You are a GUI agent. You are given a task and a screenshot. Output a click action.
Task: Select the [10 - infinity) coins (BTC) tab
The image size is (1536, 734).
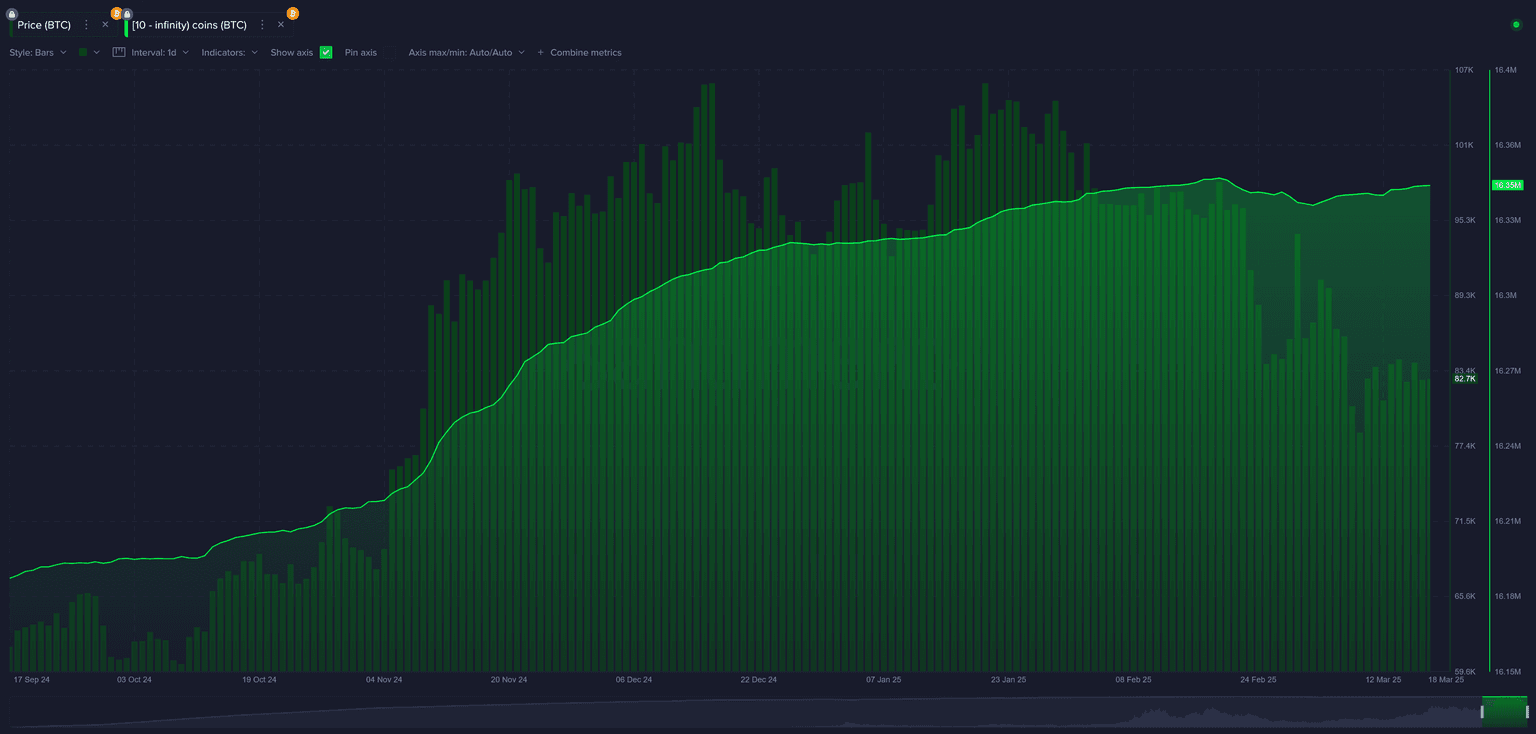pos(190,25)
